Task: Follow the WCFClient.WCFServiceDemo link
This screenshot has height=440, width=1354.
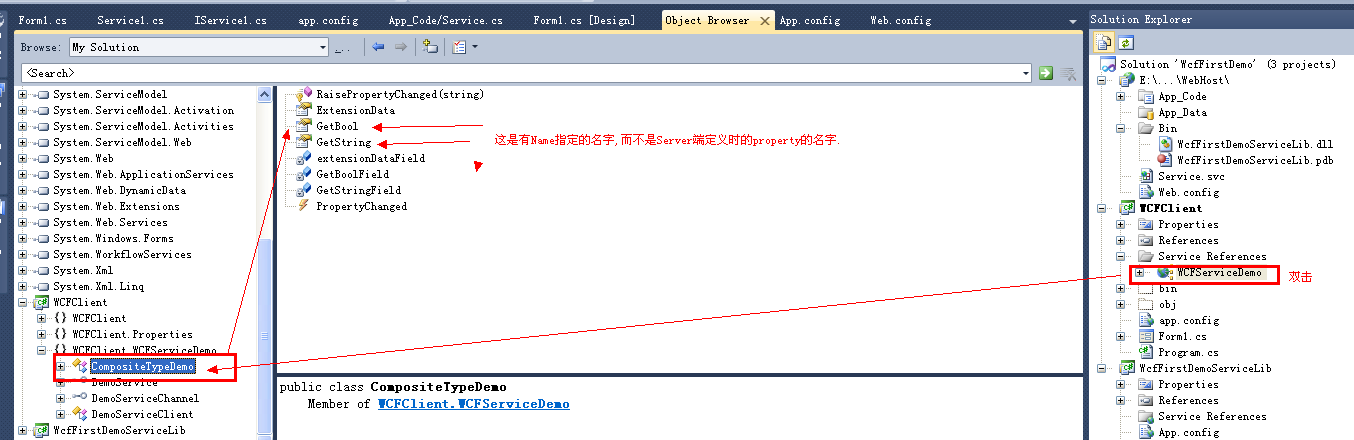Action: (x=473, y=404)
